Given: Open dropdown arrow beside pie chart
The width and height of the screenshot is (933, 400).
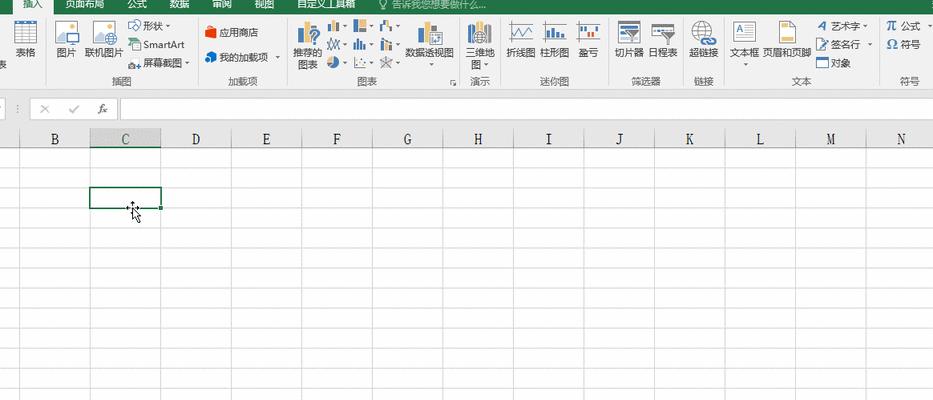Looking at the screenshot, I should click(345, 63).
